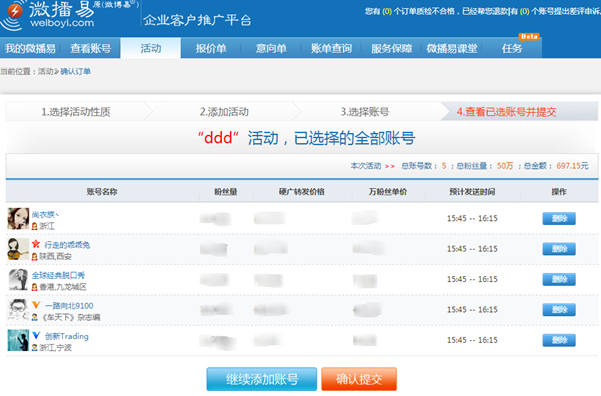Viewport: 601px width, 396px height.
Task: Click the 15:45 -- 16:15 time in 全球经典脱口秀 row
Action: [472, 279]
